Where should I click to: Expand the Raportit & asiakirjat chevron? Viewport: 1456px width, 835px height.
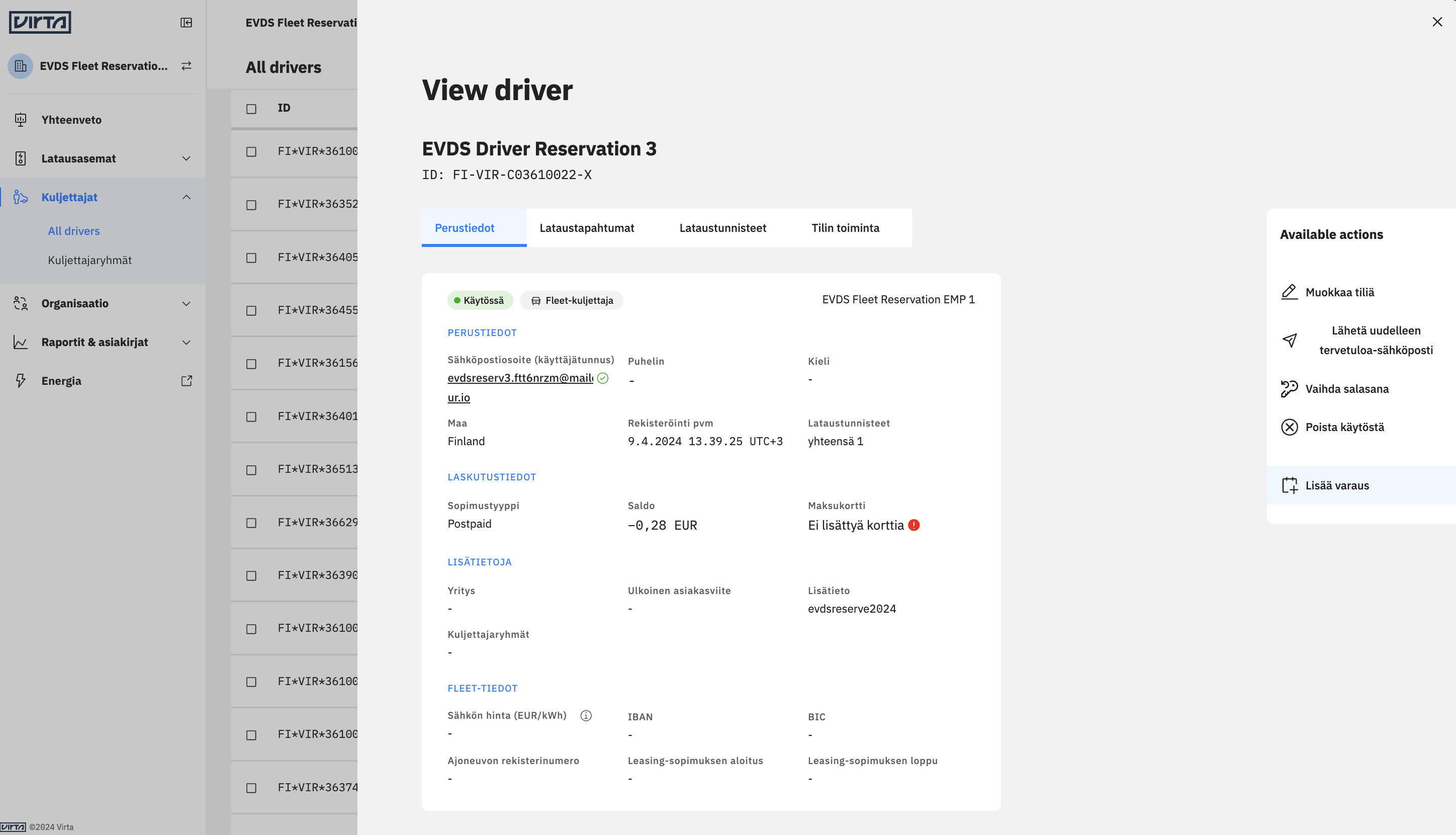click(187, 343)
